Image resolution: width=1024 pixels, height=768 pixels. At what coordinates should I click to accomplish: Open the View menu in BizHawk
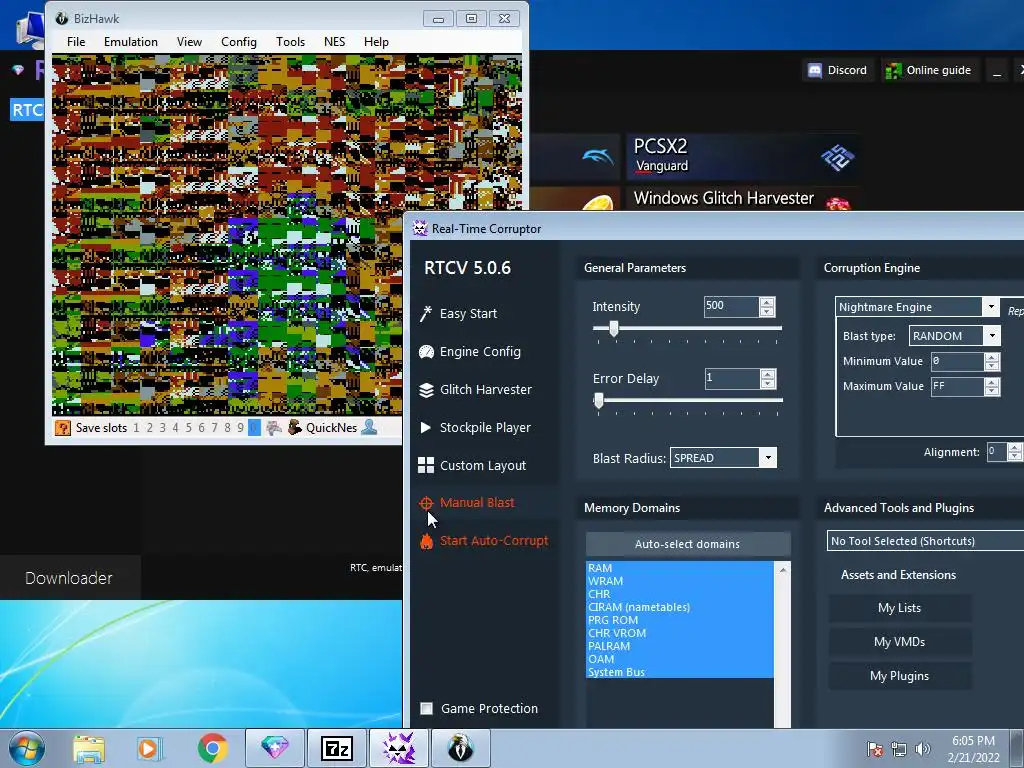[189, 42]
